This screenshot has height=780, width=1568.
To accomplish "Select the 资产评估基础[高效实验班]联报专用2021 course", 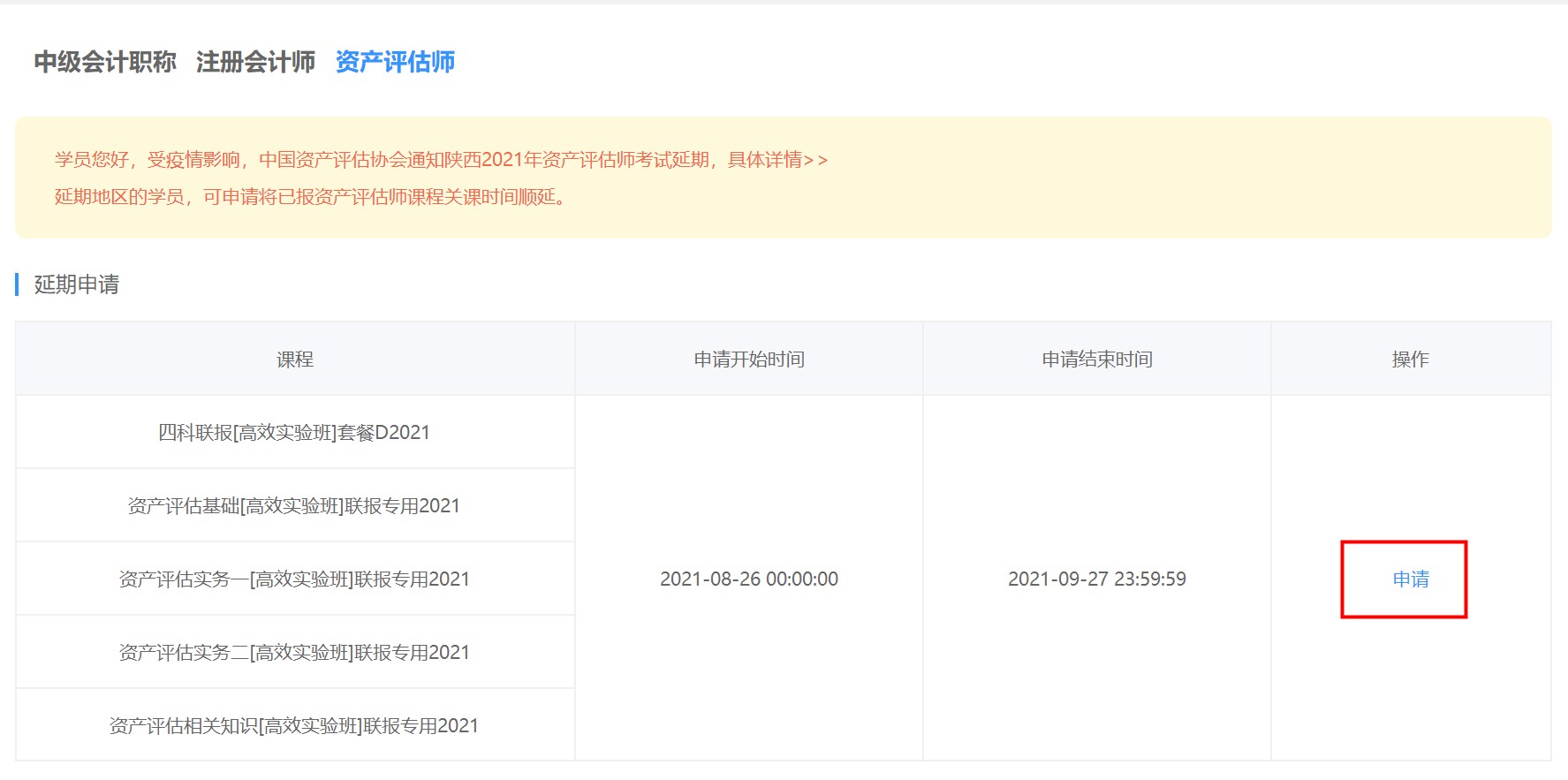I will coord(294,506).
